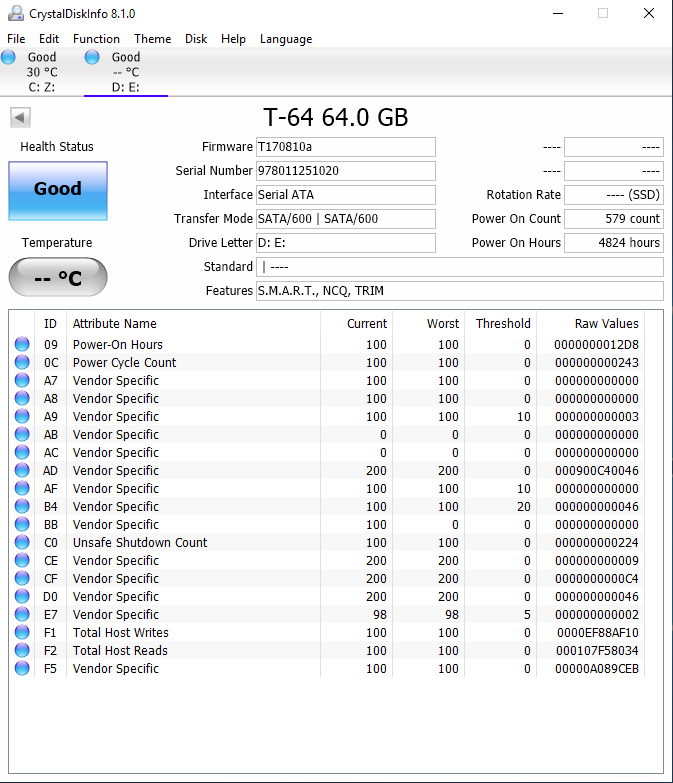Click the Serial Number field
This screenshot has height=783, width=673.
[345, 171]
